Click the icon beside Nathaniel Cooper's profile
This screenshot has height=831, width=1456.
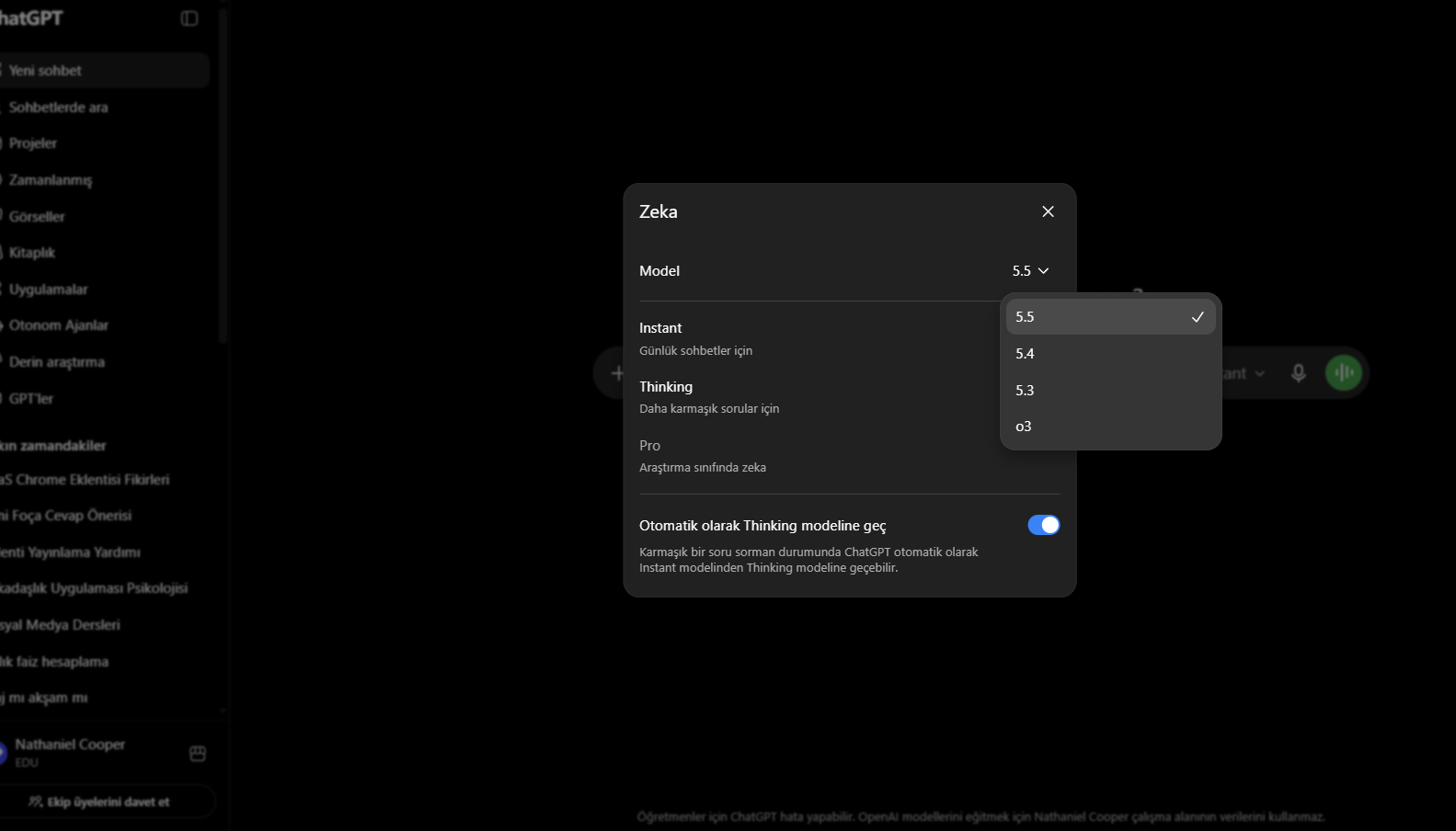pos(198,754)
